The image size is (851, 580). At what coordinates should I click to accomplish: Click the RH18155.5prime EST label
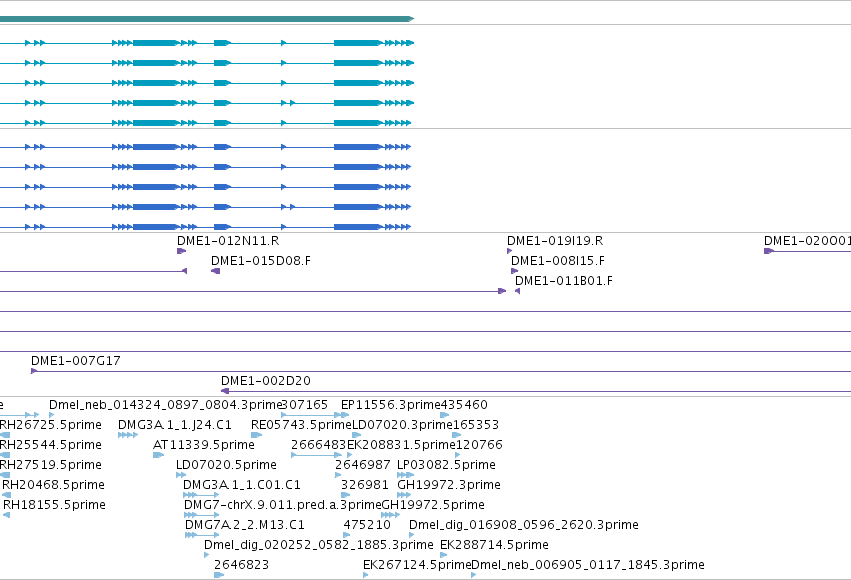[x=54, y=505]
